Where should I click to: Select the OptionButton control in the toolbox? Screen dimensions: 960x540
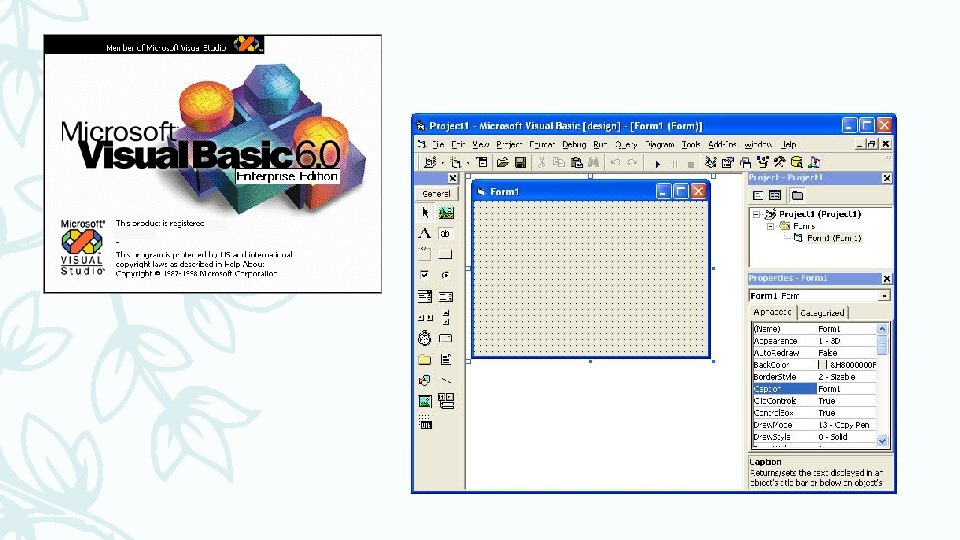tap(446, 275)
